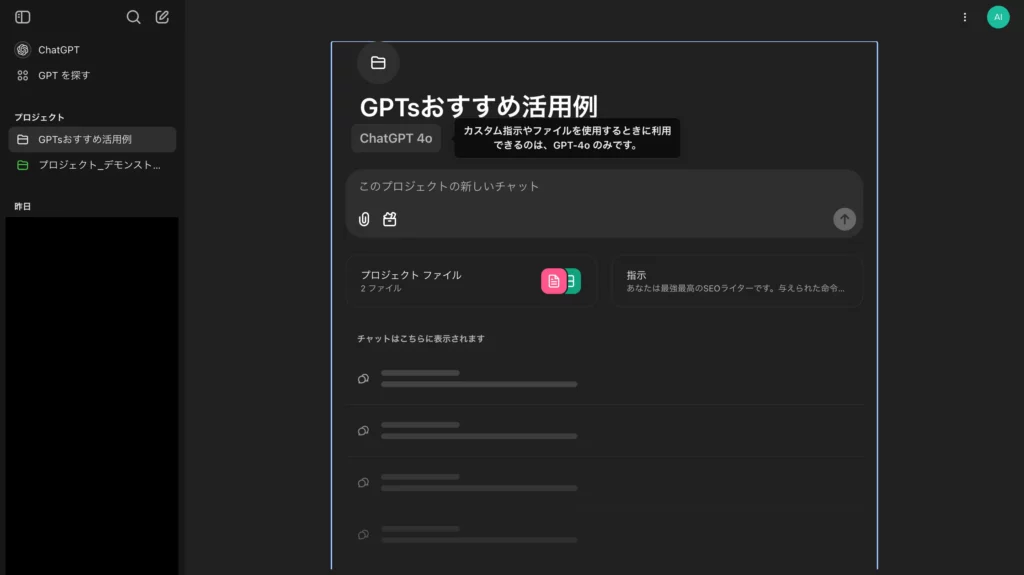Viewport: 1024px width, 575px height.
Task: Open search chats magnifier icon
Action: (134, 17)
